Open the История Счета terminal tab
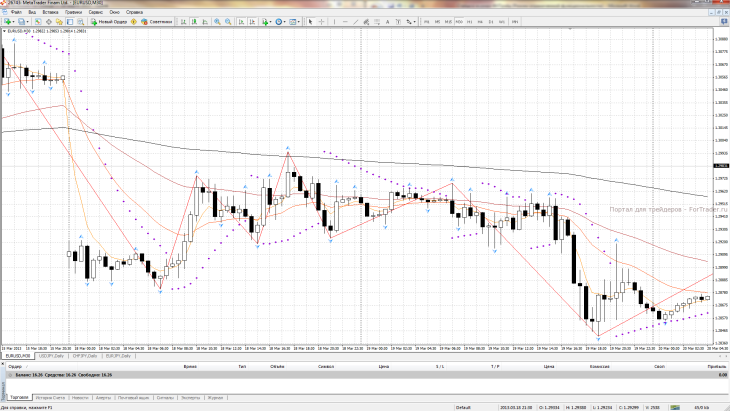The height and width of the screenshot is (411, 730). tap(50, 398)
